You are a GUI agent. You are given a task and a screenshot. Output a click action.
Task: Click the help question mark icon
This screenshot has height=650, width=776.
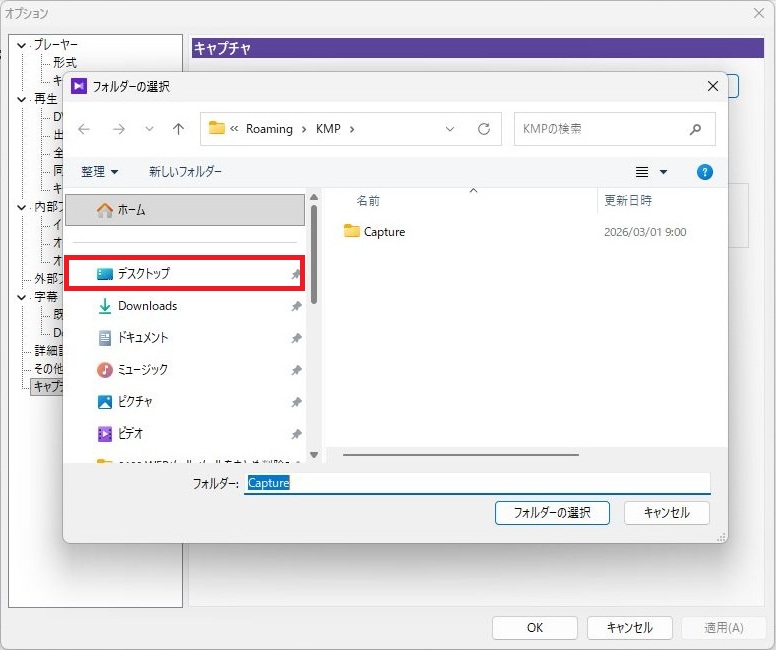tap(704, 172)
